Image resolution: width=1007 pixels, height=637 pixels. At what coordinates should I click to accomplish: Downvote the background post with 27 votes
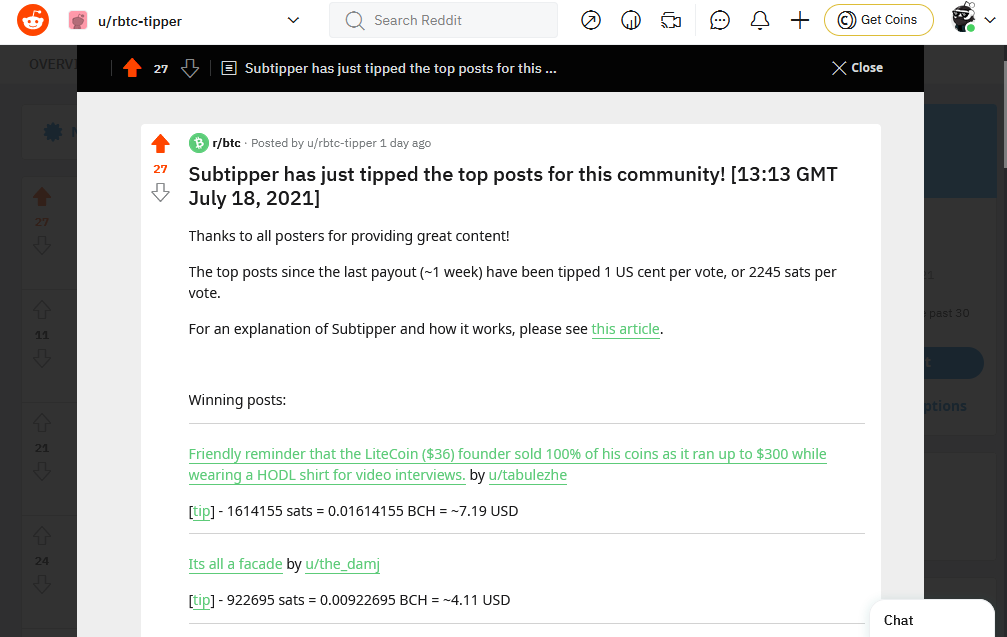tap(42, 245)
